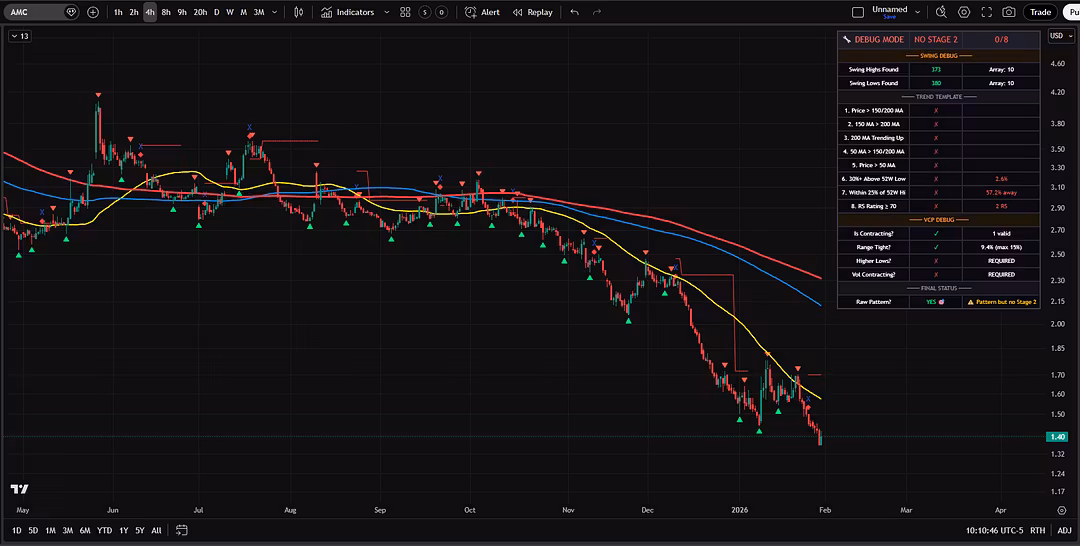Image resolution: width=1080 pixels, height=546 pixels.
Task: Expand the time interval dropdown chevron
Action: (x=273, y=12)
